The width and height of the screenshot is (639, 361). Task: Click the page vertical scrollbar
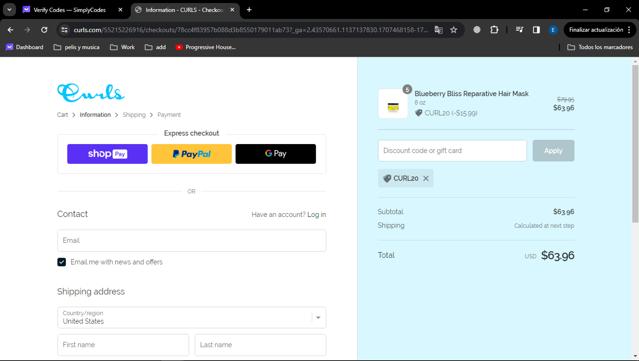tap(635, 143)
